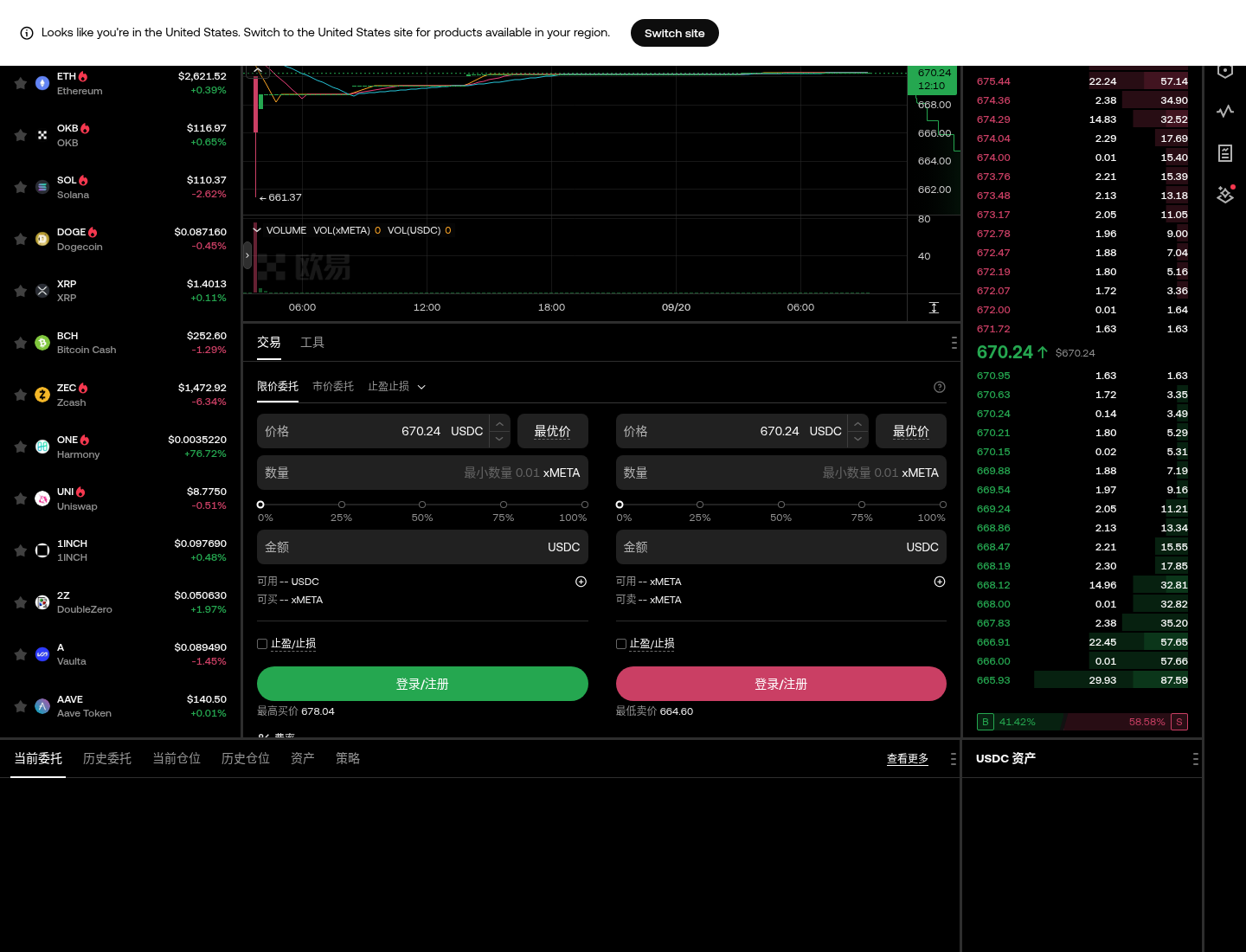
Task: Open the notification-dotted sidebar icon
Action: coord(1225,195)
